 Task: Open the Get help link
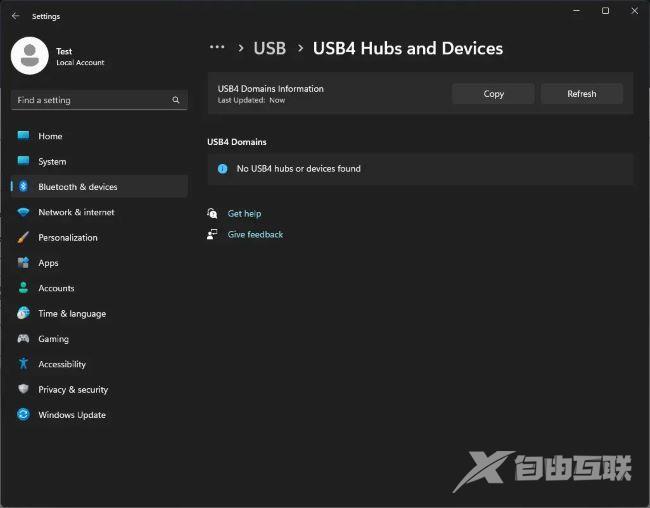[244, 214]
